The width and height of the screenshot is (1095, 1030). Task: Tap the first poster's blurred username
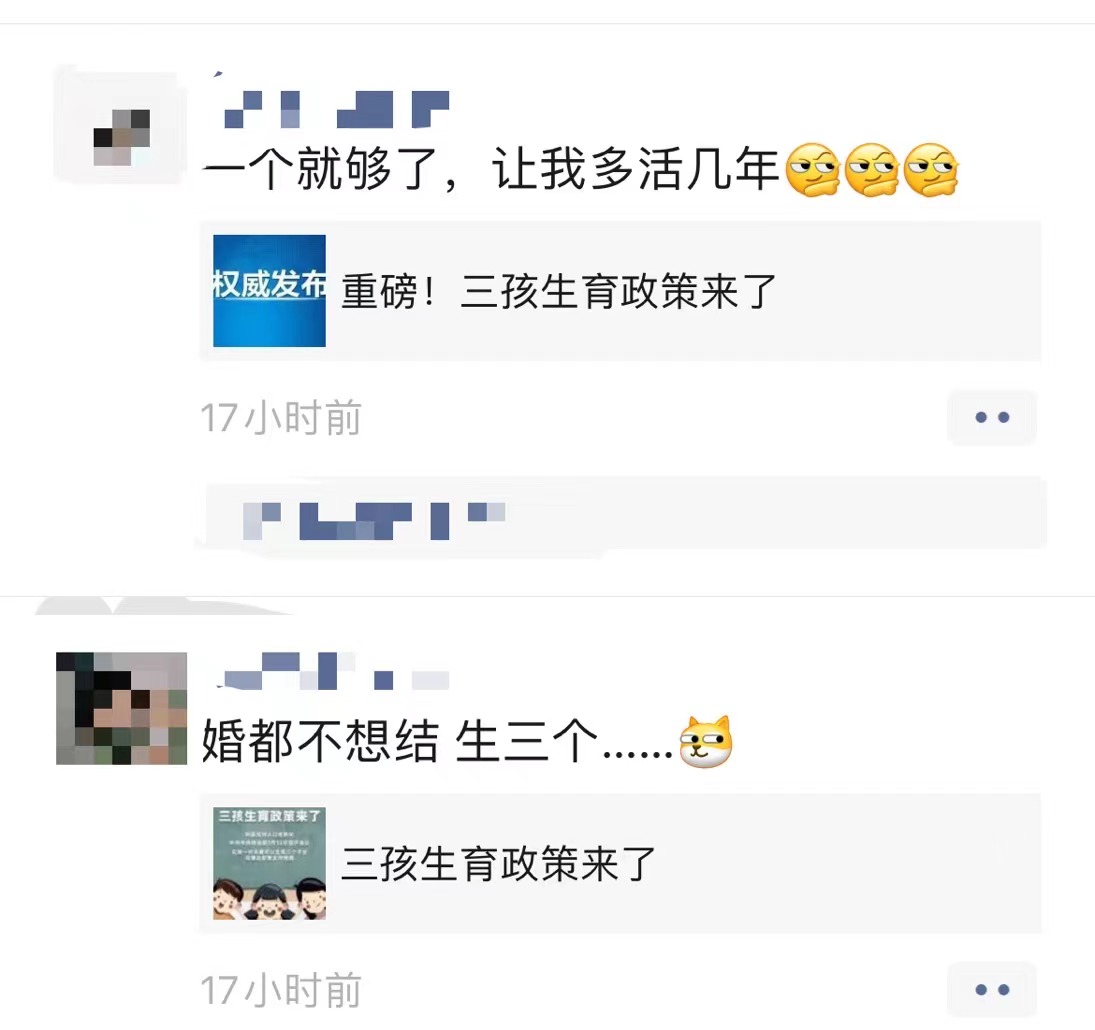[x=335, y=109]
